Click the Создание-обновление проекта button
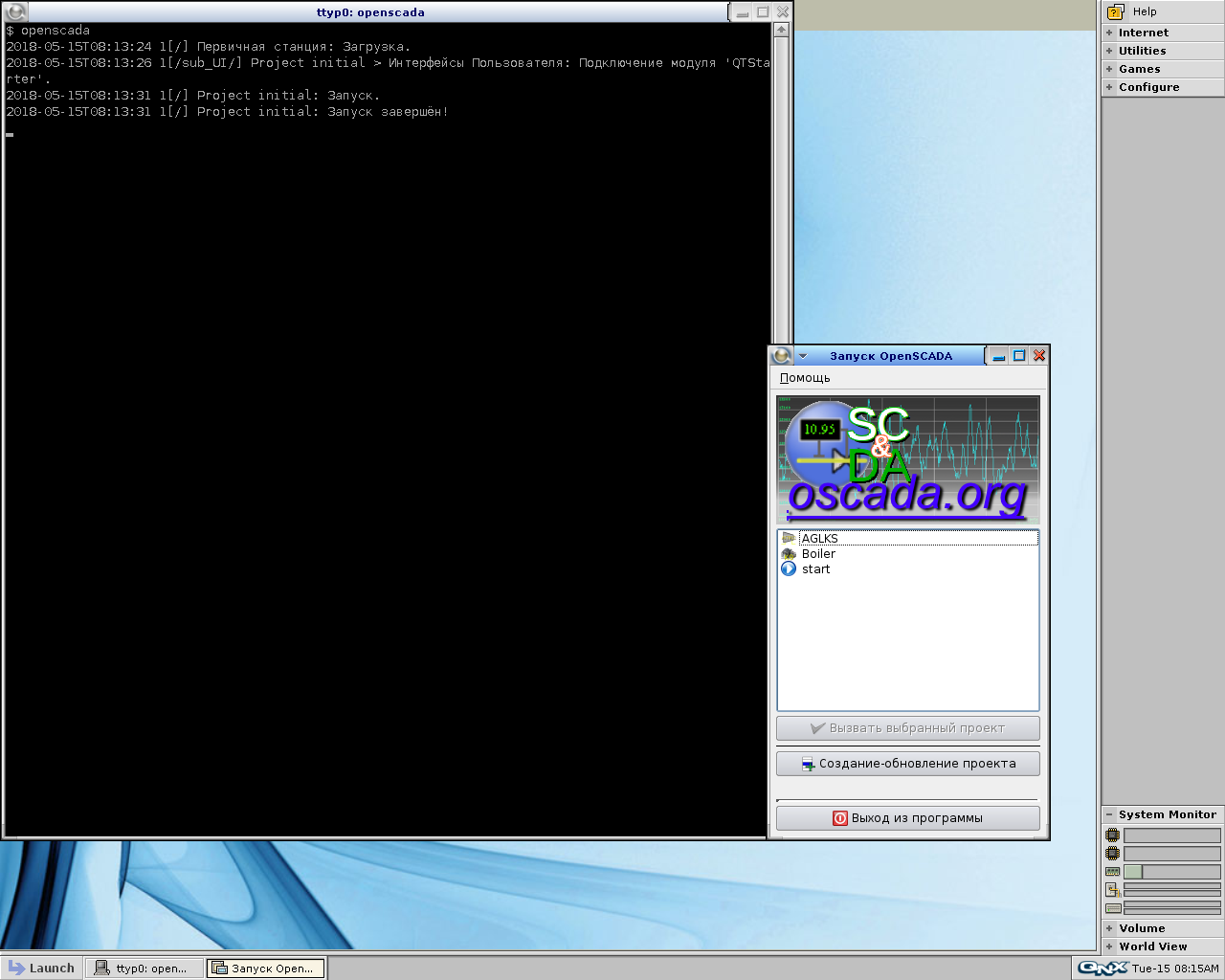This screenshot has width=1225, height=980. point(907,764)
